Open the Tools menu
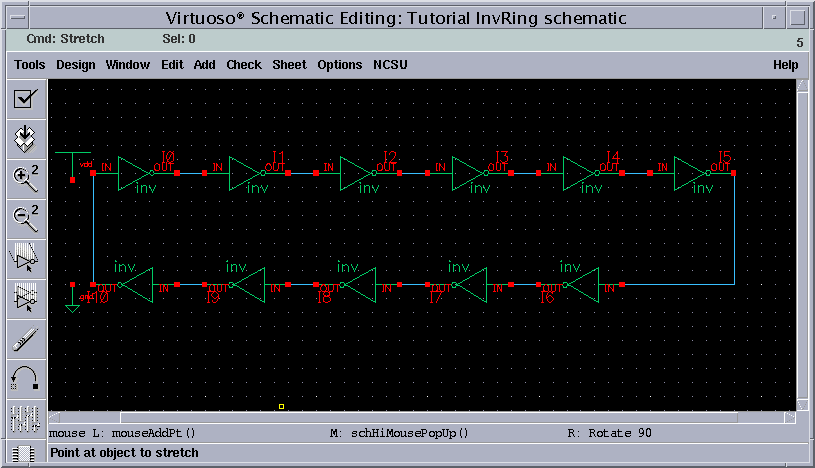Screen dimensions: 815x468 click(x=30, y=65)
